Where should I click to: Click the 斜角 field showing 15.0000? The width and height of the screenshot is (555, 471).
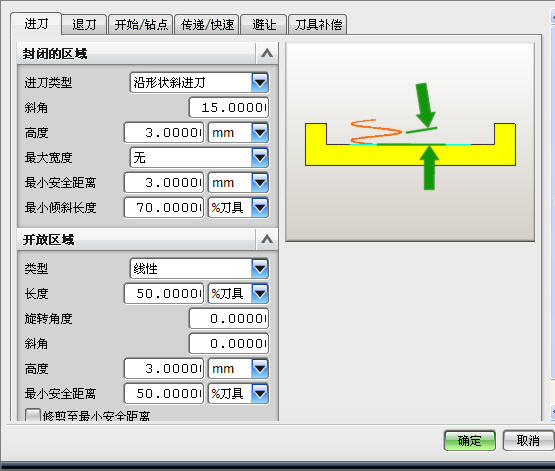click(229, 108)
